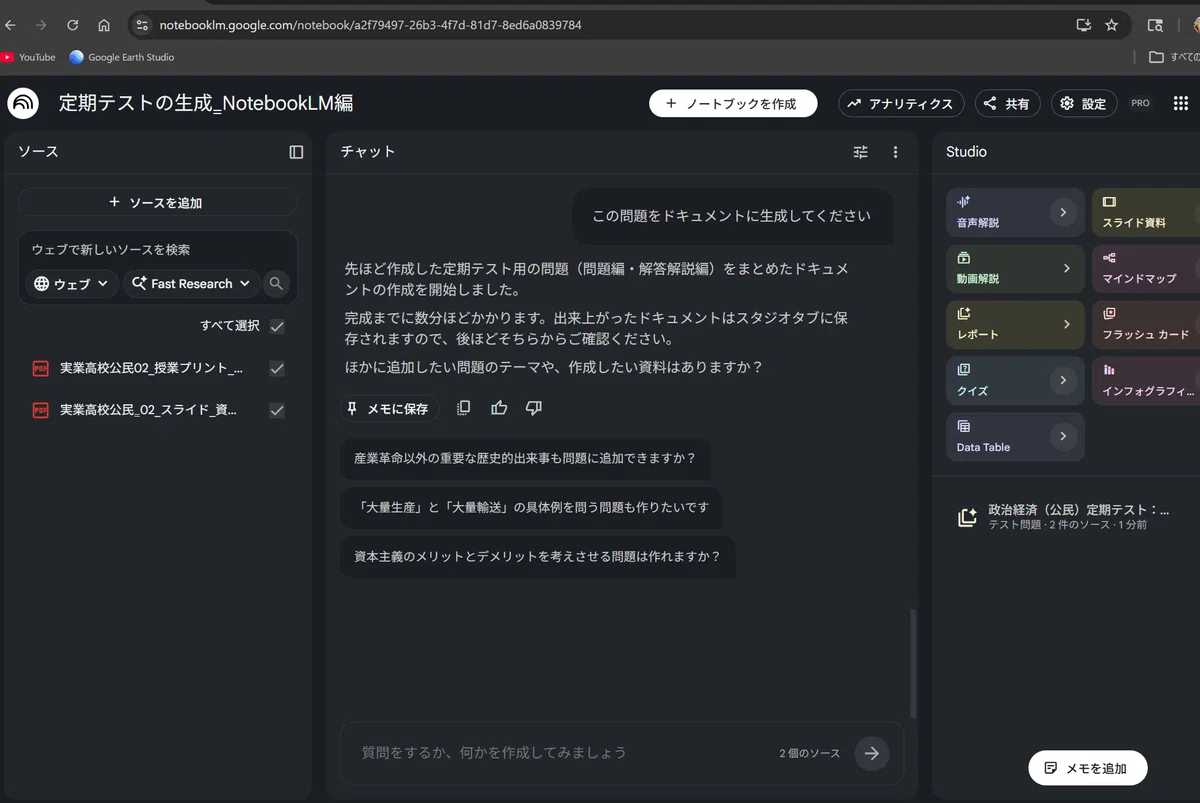The image size is (1200, 803).
Task: Open chat configuration sliders icon
Action: [x=861, y=152]
